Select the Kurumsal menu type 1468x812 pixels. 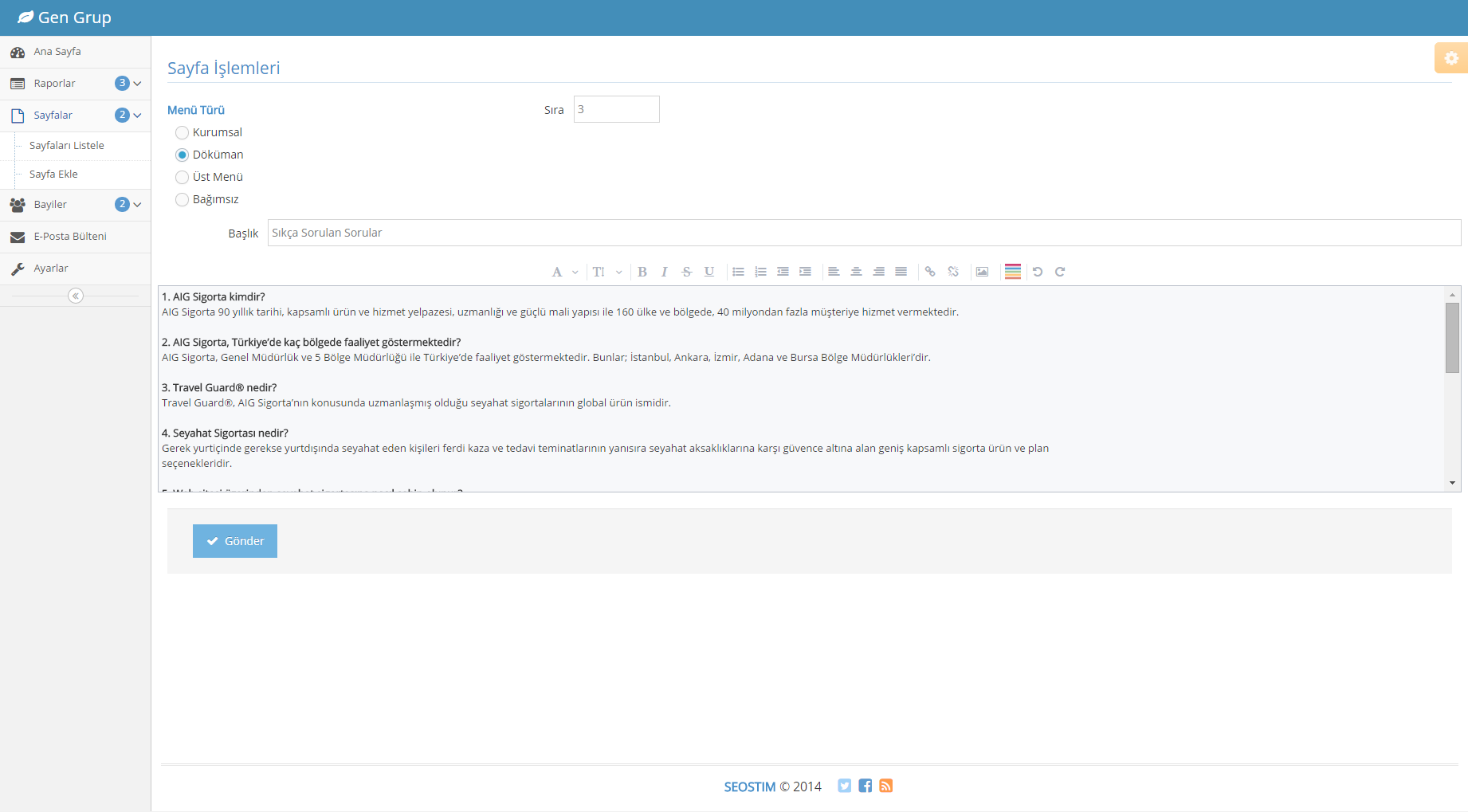pyautogui.click(x=182, y=132)
